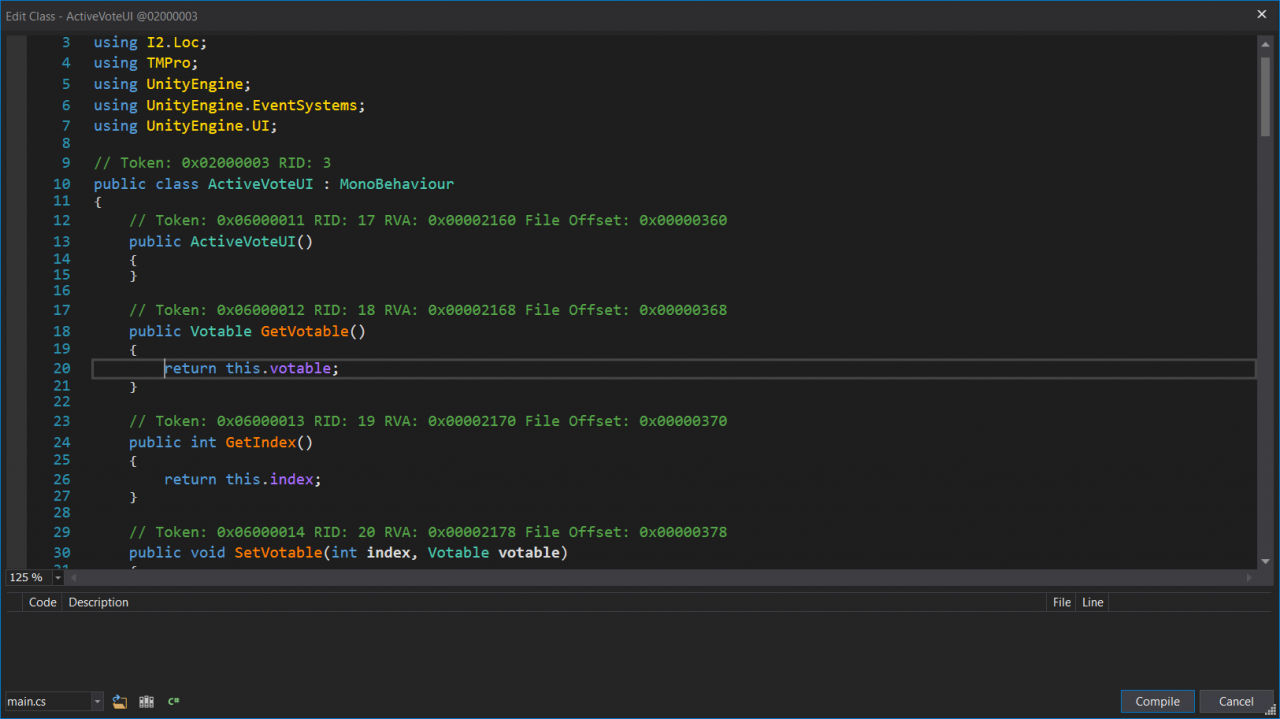Click the vertical scrollbar up arrow
1280x719 pixels.
(x=1265, y=45)
